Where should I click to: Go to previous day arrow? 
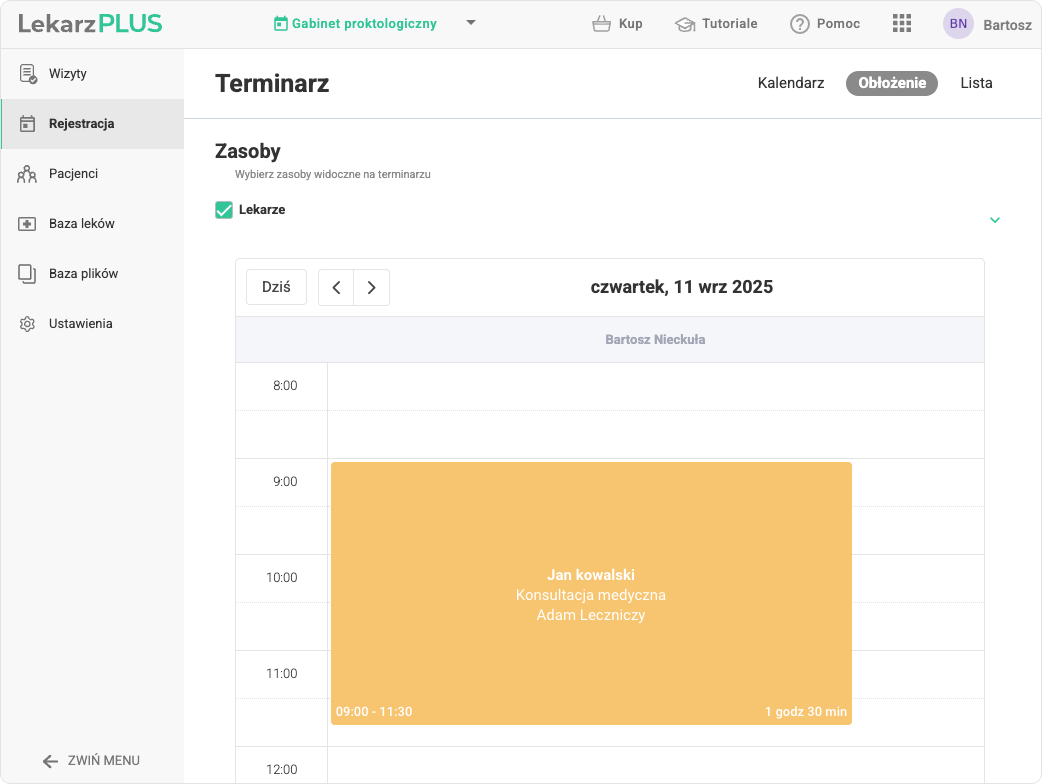pos(336,288)
